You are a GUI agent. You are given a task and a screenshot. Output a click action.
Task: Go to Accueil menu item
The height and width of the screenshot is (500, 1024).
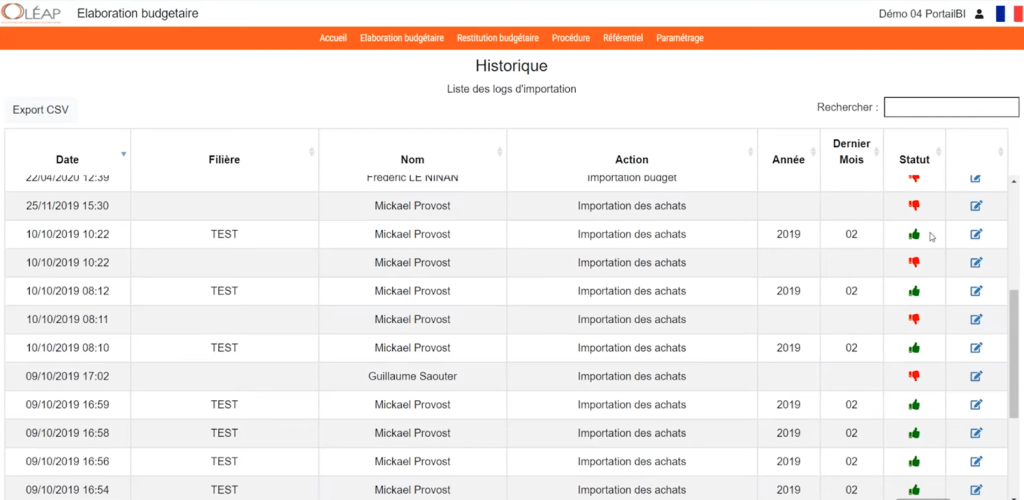[x=333, y=38]
